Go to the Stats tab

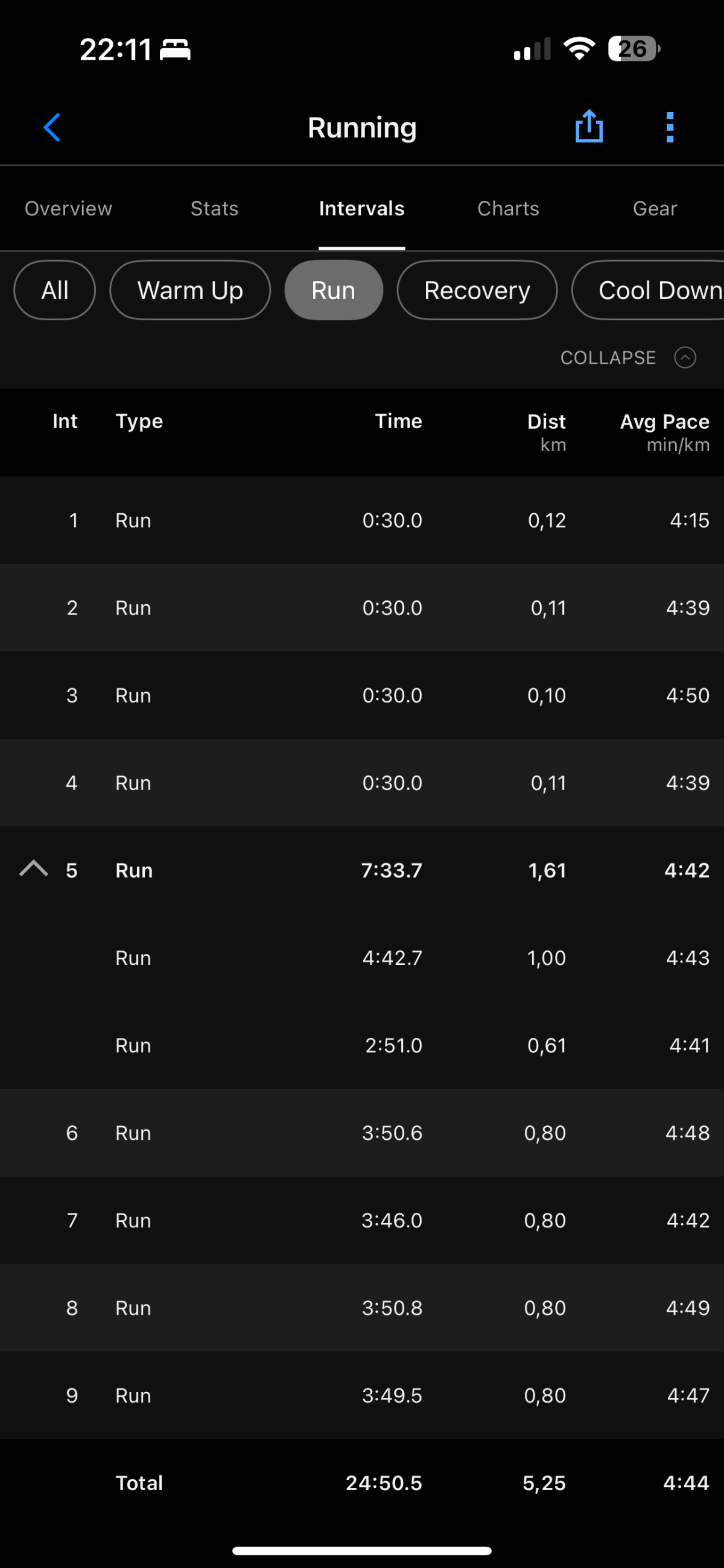(x=214, y=209)
